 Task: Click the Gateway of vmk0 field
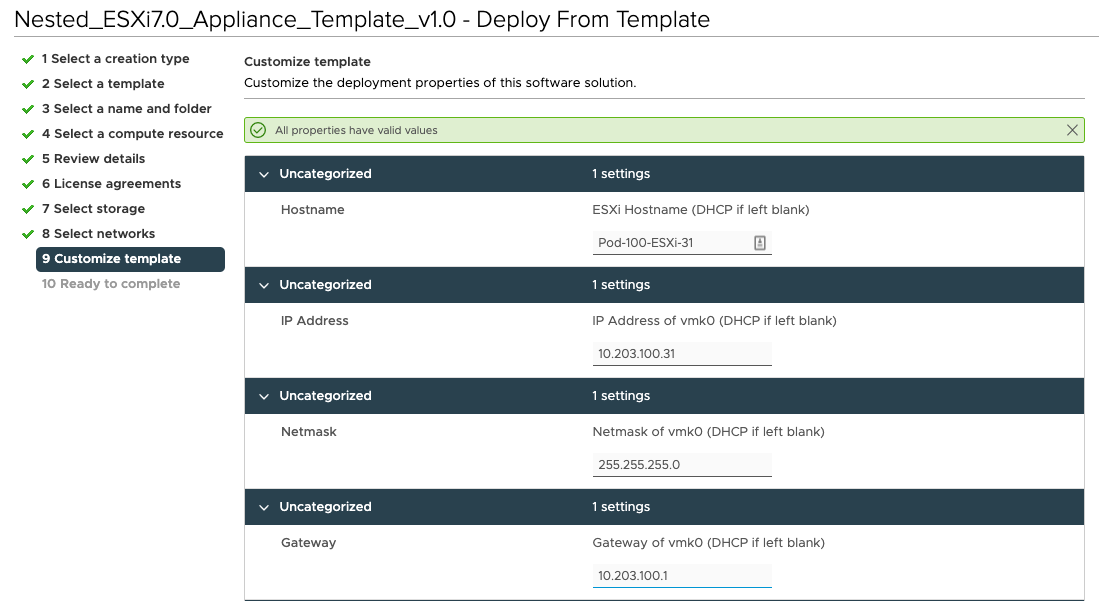click(681, 576)
